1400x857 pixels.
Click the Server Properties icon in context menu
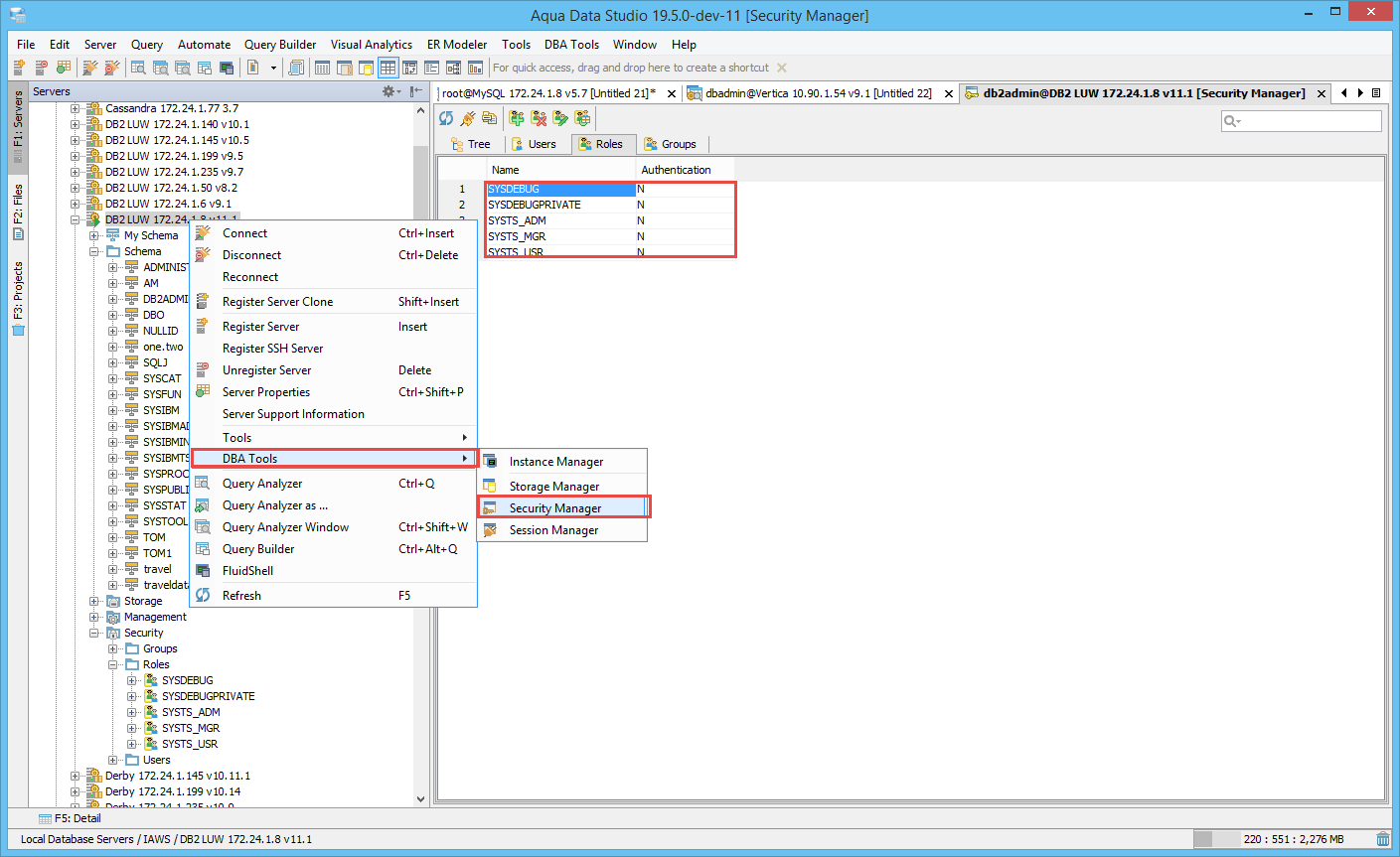point(203,392)
